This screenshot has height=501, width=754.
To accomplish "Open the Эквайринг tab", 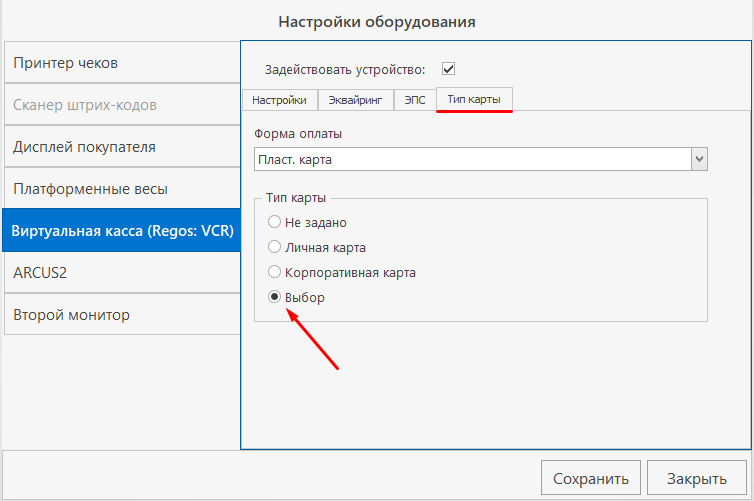I will click(x=356, y=100).
